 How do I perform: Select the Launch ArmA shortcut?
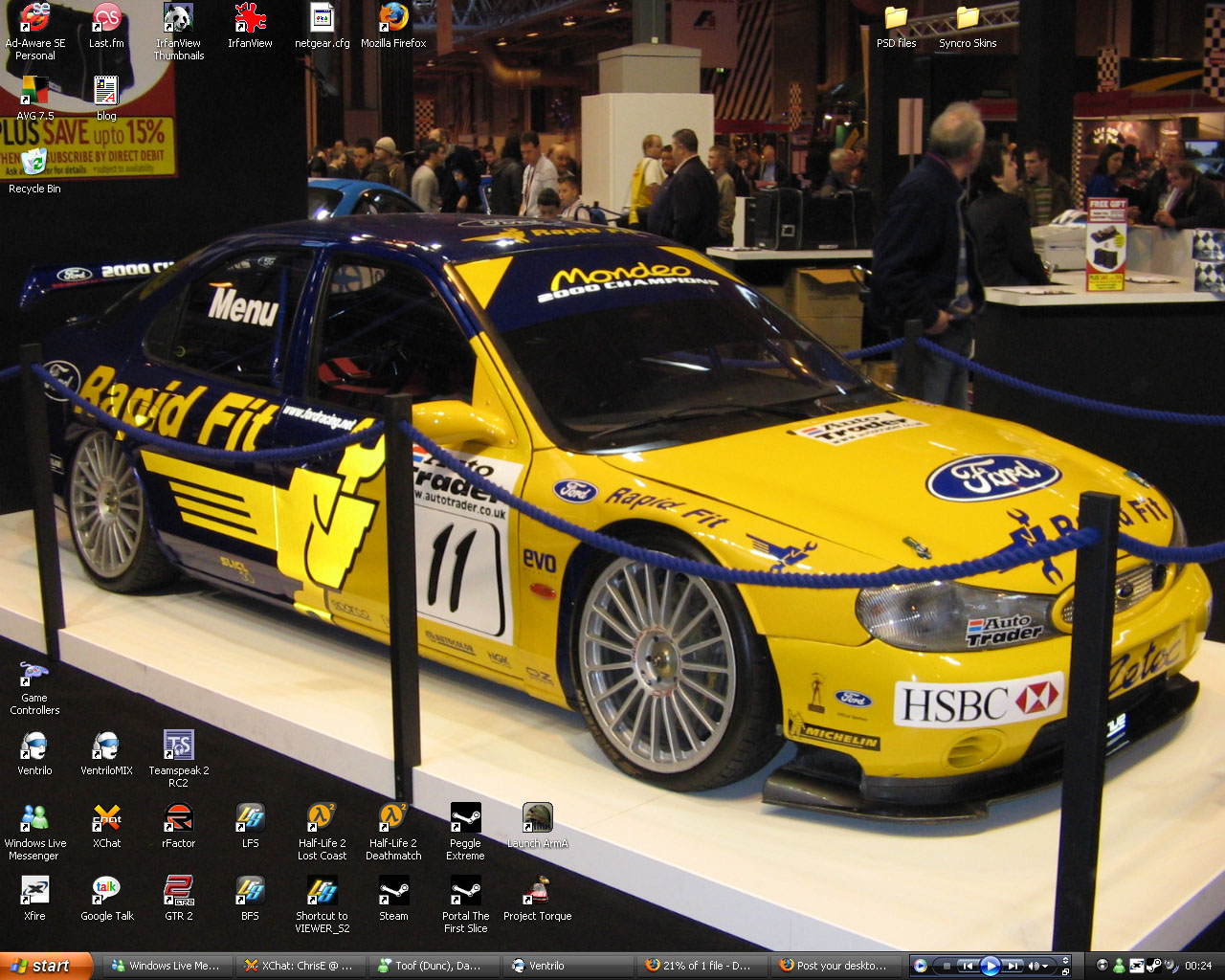coord(537,826)
